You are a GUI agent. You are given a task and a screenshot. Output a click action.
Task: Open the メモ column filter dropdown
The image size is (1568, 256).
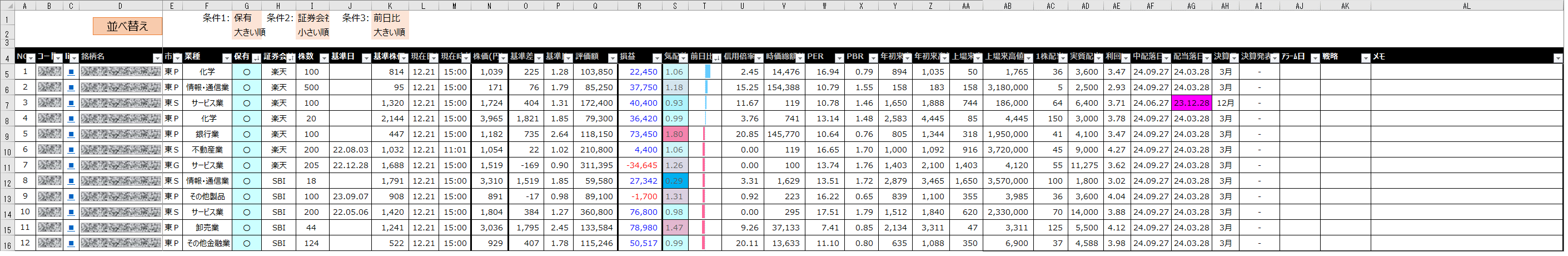[1558, 58]
